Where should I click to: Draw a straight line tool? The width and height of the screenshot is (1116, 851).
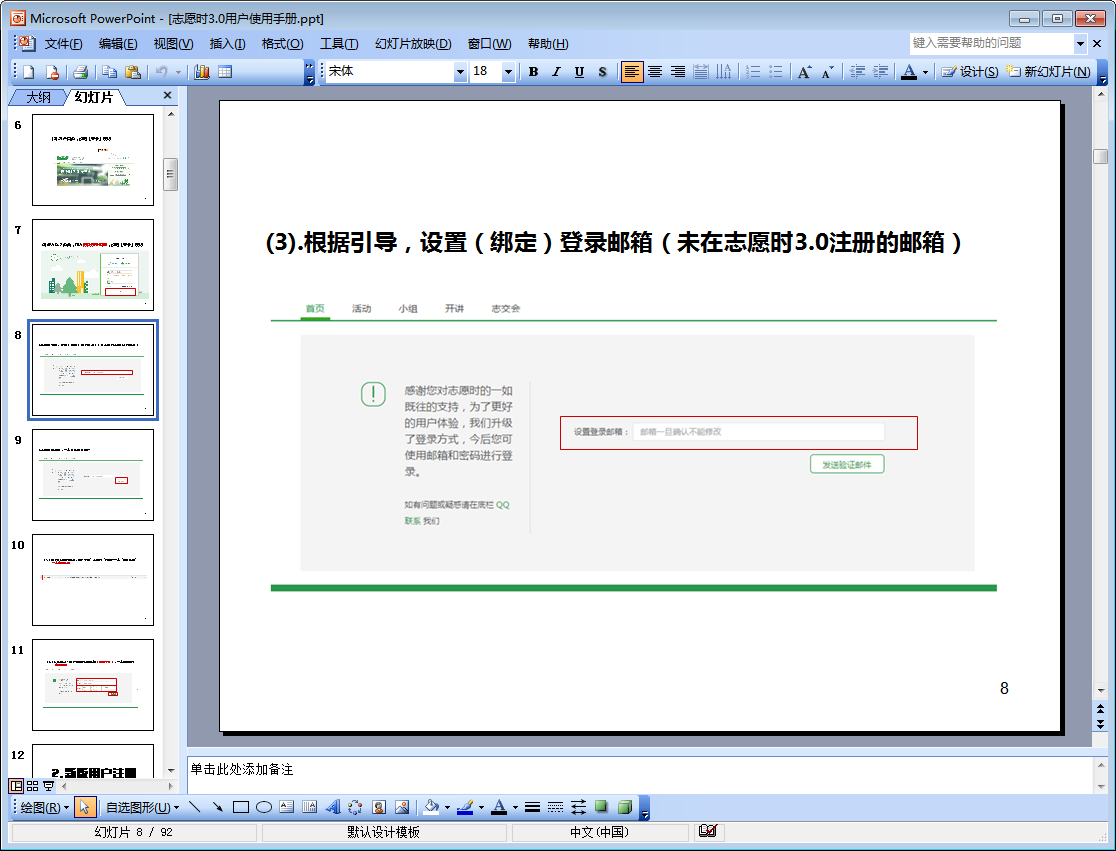(x=194, y=807)
